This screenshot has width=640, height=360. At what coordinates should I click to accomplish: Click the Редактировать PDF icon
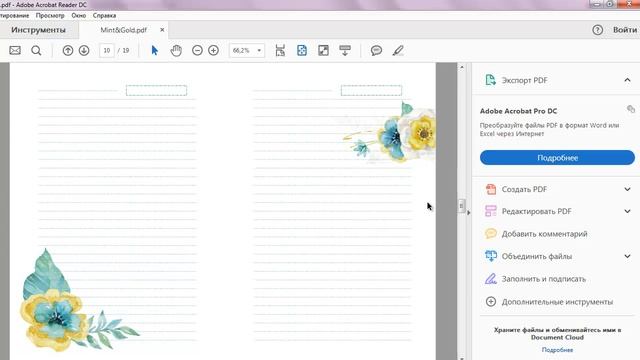pos(491,211)
